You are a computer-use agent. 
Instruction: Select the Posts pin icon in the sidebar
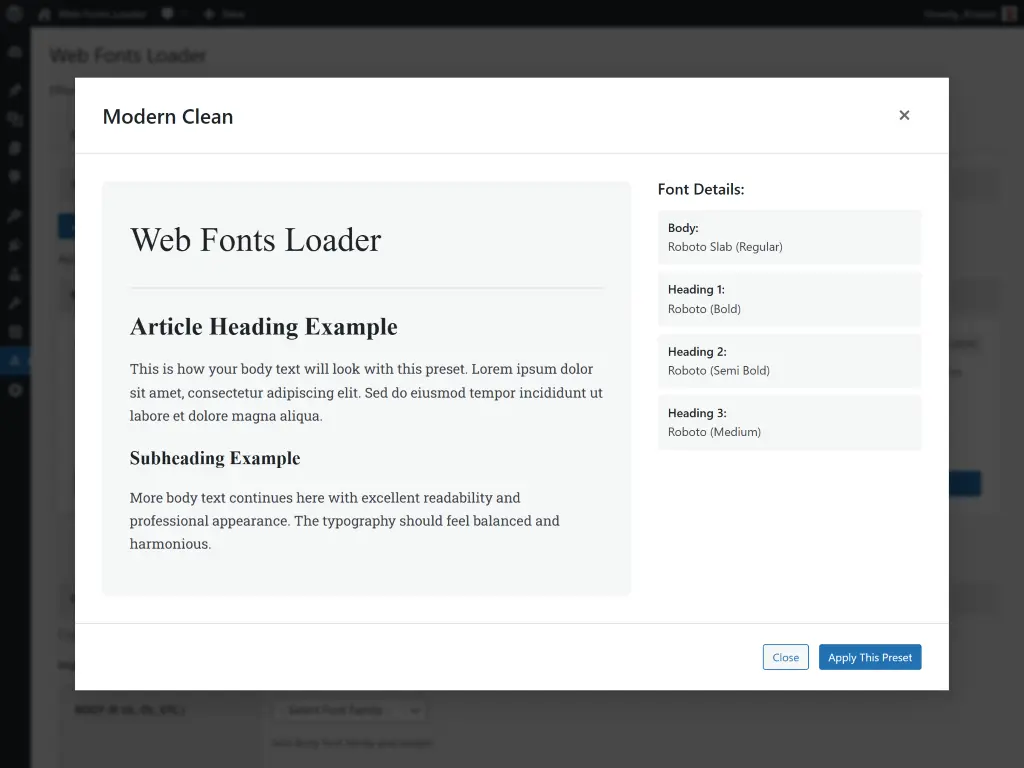14,89
